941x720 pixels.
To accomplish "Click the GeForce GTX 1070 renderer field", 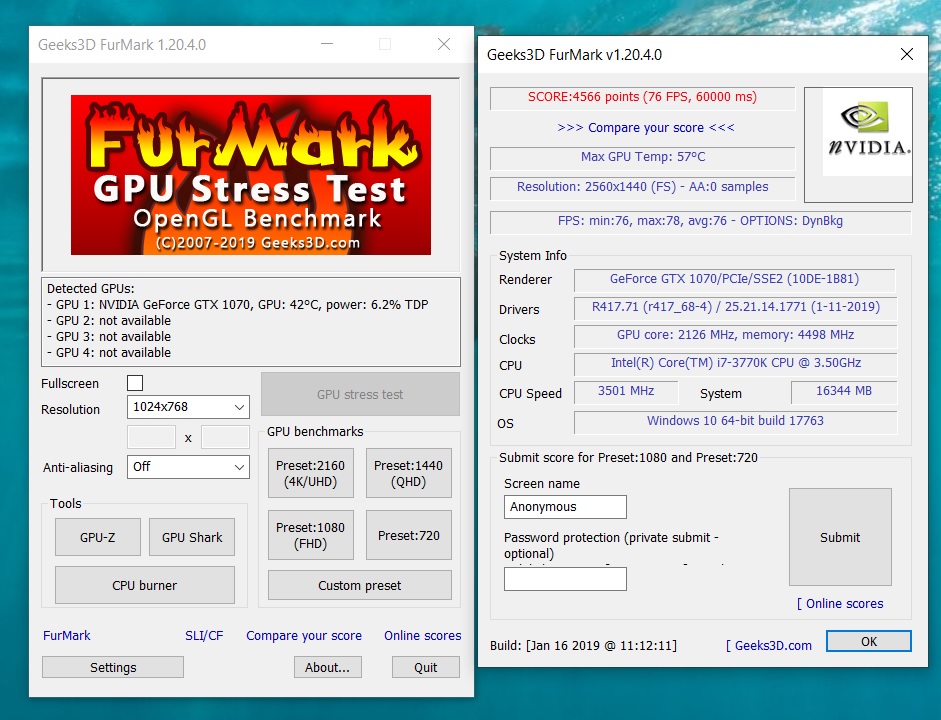I will (x=735, y=280).
